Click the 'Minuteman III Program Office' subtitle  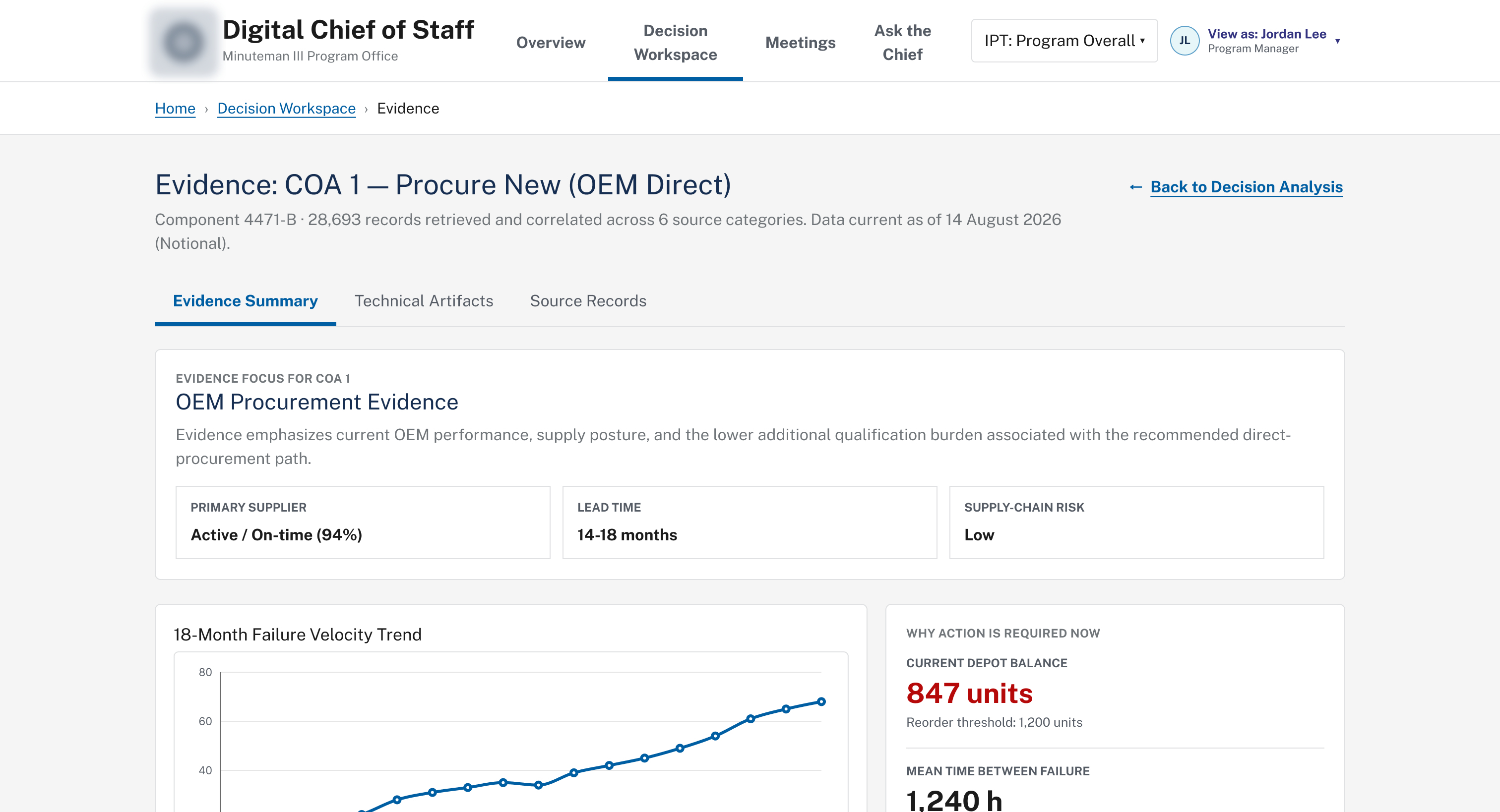pyautogui.click(x=310, y=56)
